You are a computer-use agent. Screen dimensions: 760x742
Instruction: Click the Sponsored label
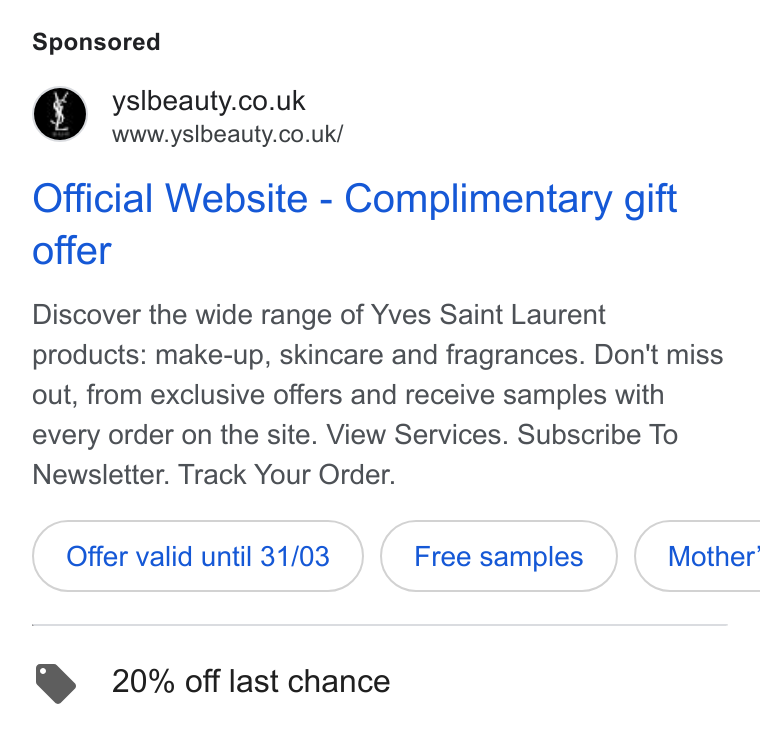point(96,42)
